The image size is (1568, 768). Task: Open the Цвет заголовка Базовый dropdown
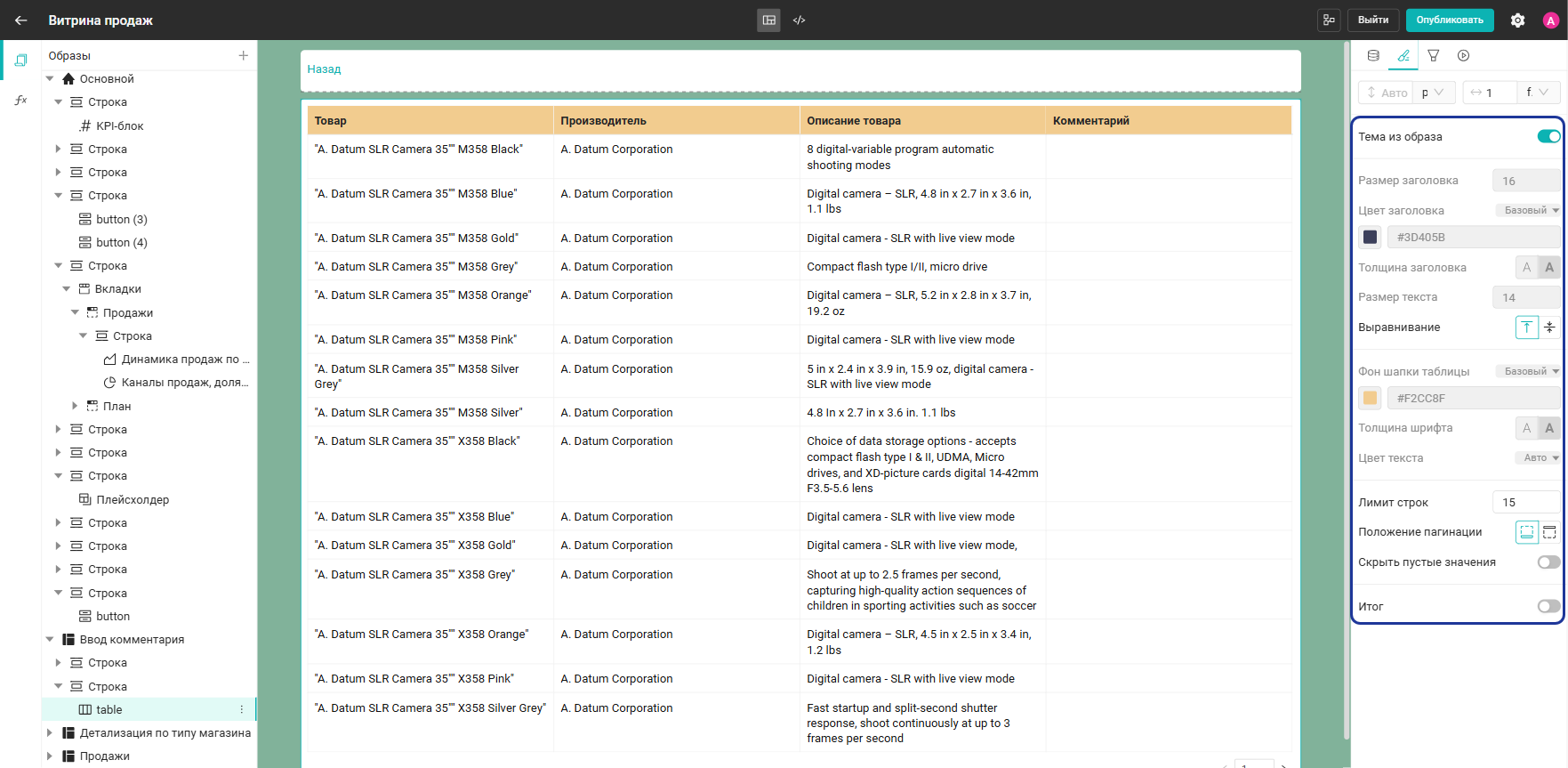coord(1530,211)
